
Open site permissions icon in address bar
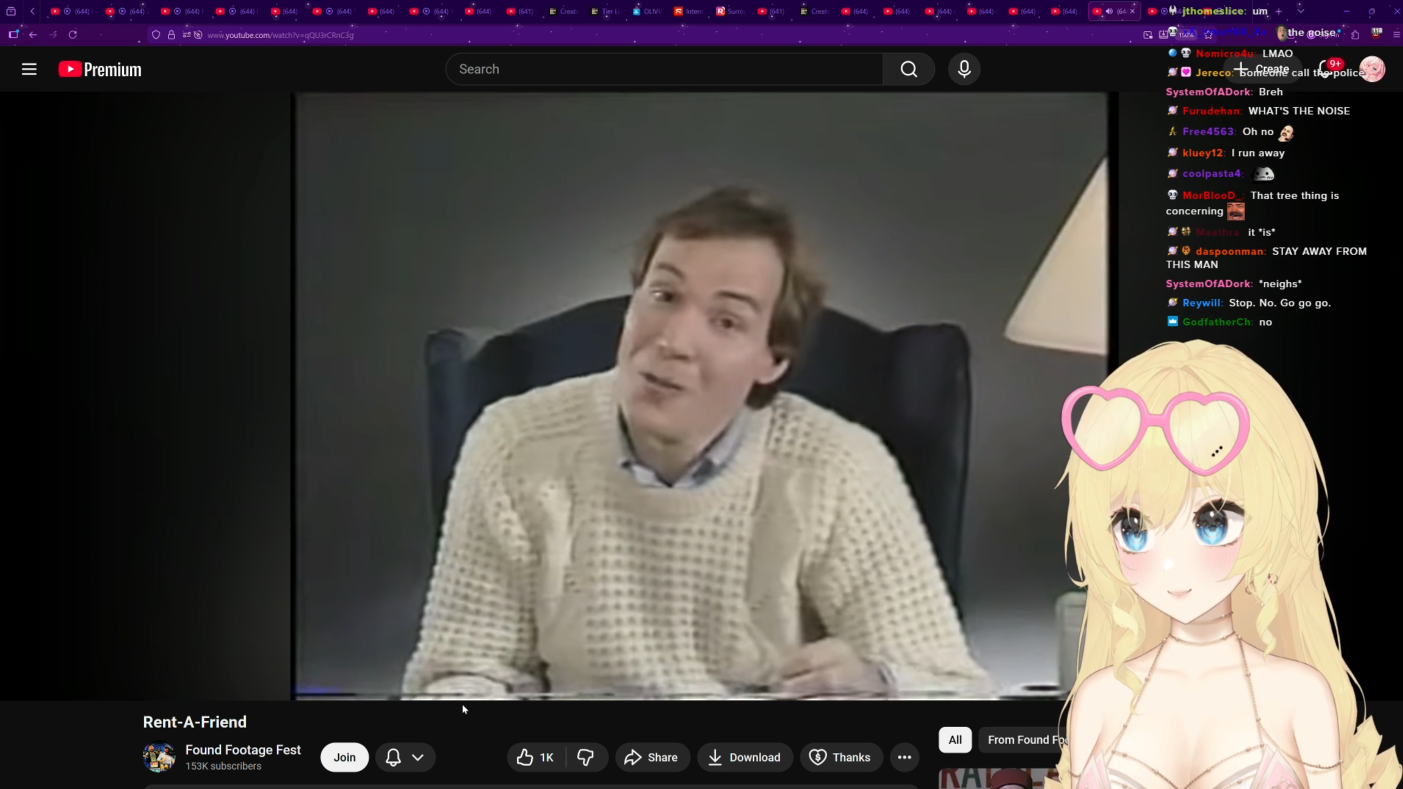click(x=187, y=34)
